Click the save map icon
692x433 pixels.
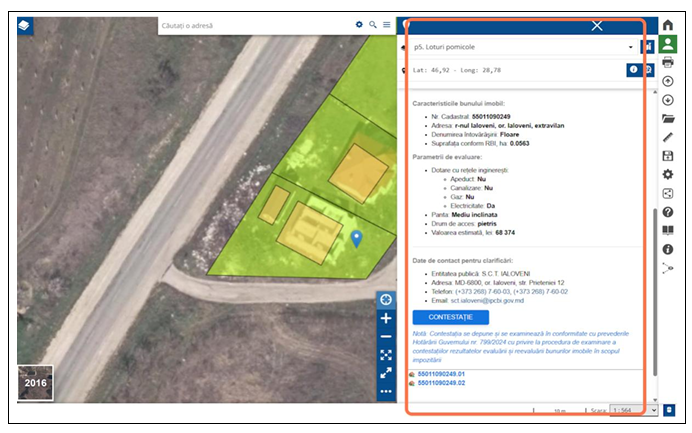(668, 156)
